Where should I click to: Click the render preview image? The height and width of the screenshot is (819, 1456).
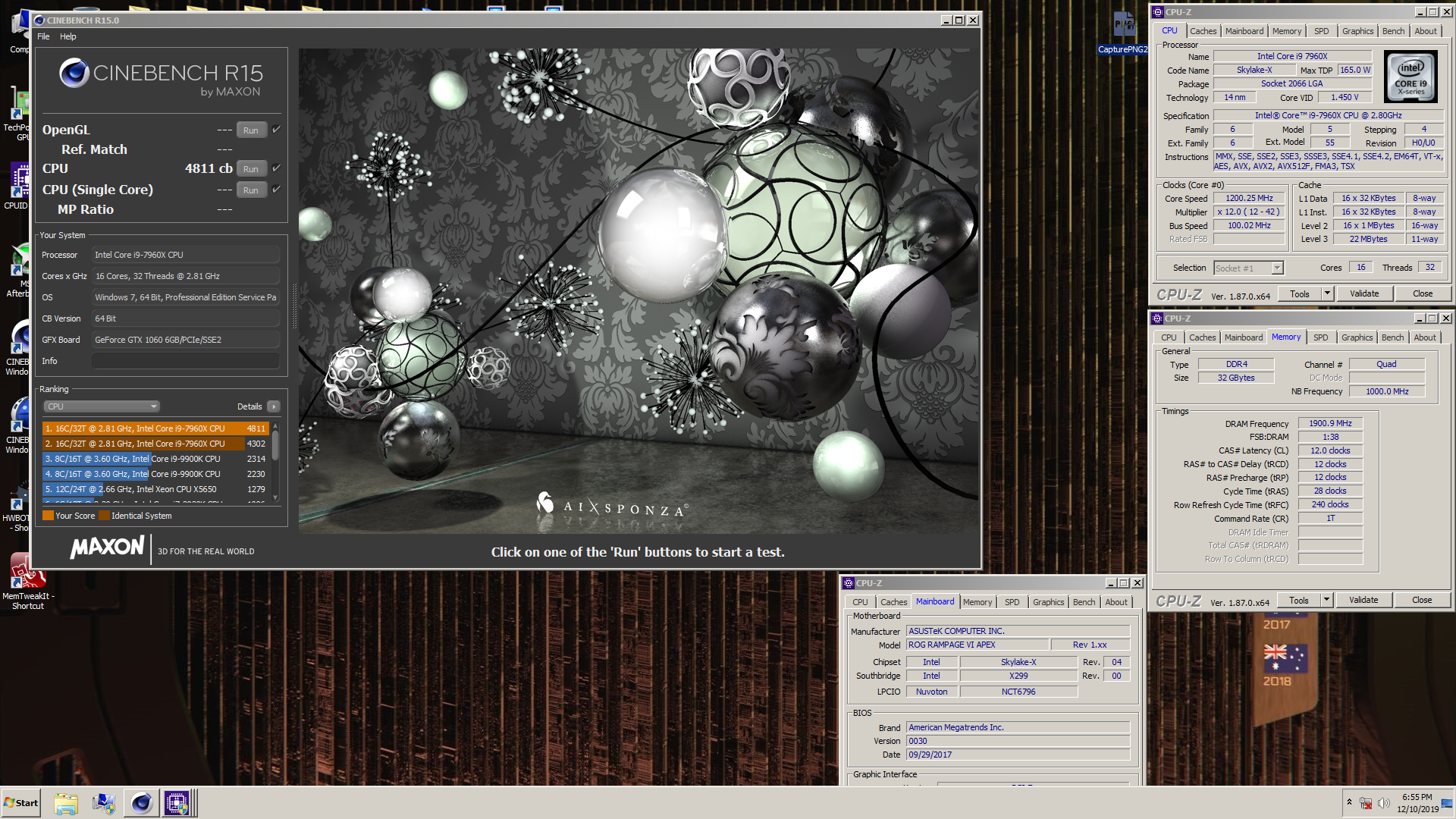[639, 291]
